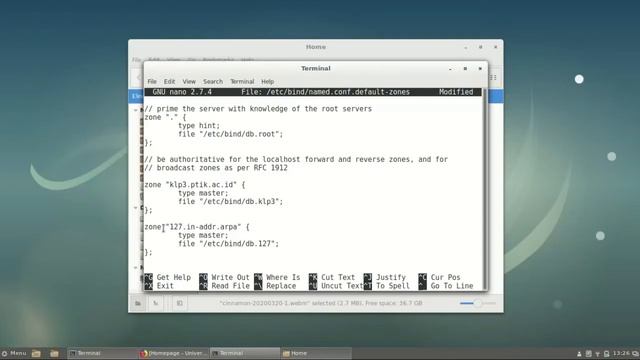
Task: Show treeview sidebar icon in Home window
Action: tap(156, 303)
